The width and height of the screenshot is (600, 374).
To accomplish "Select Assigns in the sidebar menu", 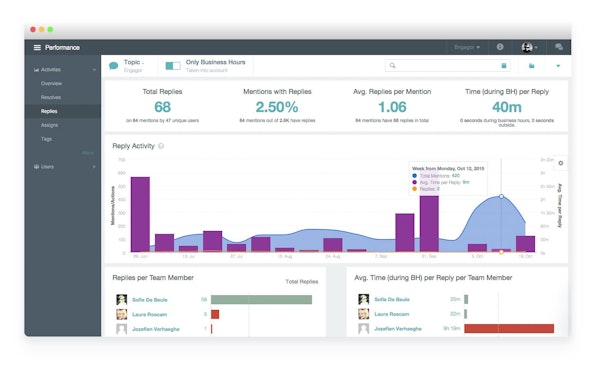I will pyautogui.click(x=49, y=125).
